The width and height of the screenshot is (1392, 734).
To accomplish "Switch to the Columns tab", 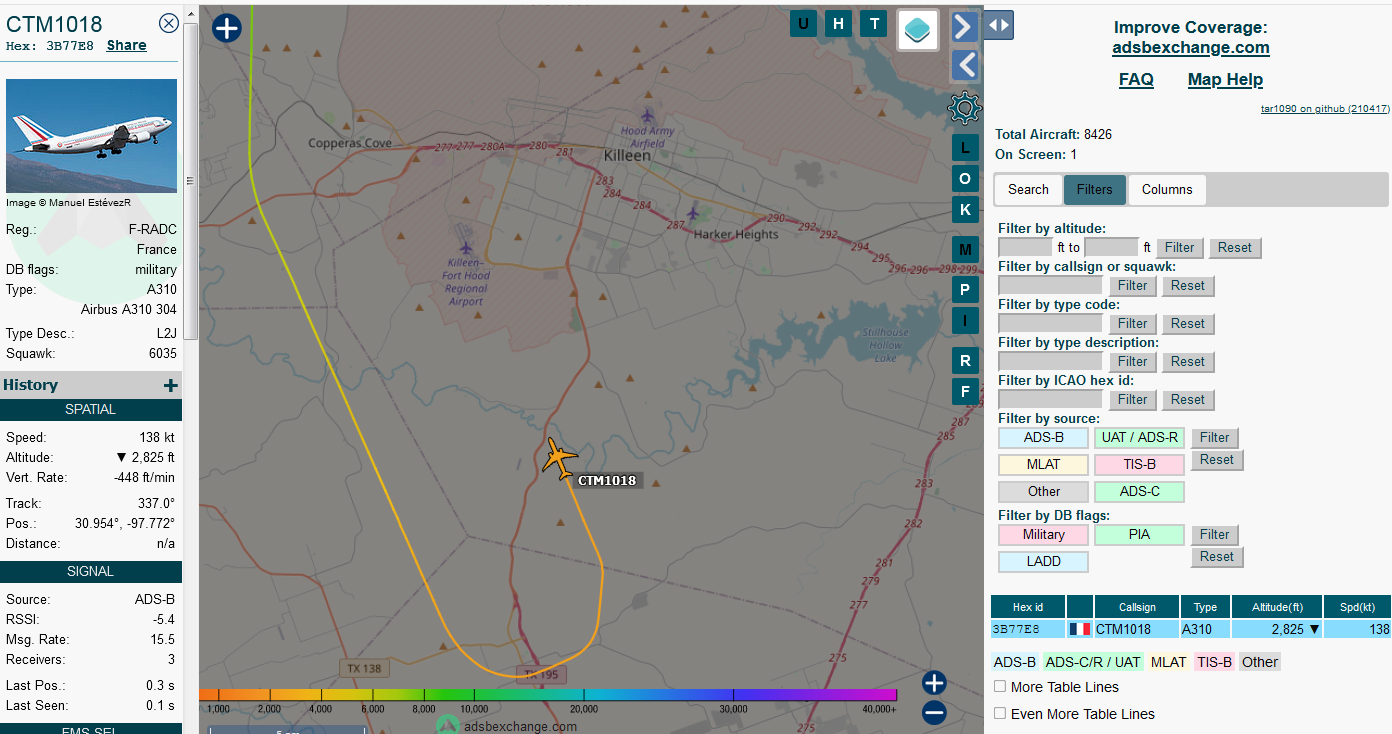I will [1167, 190].
